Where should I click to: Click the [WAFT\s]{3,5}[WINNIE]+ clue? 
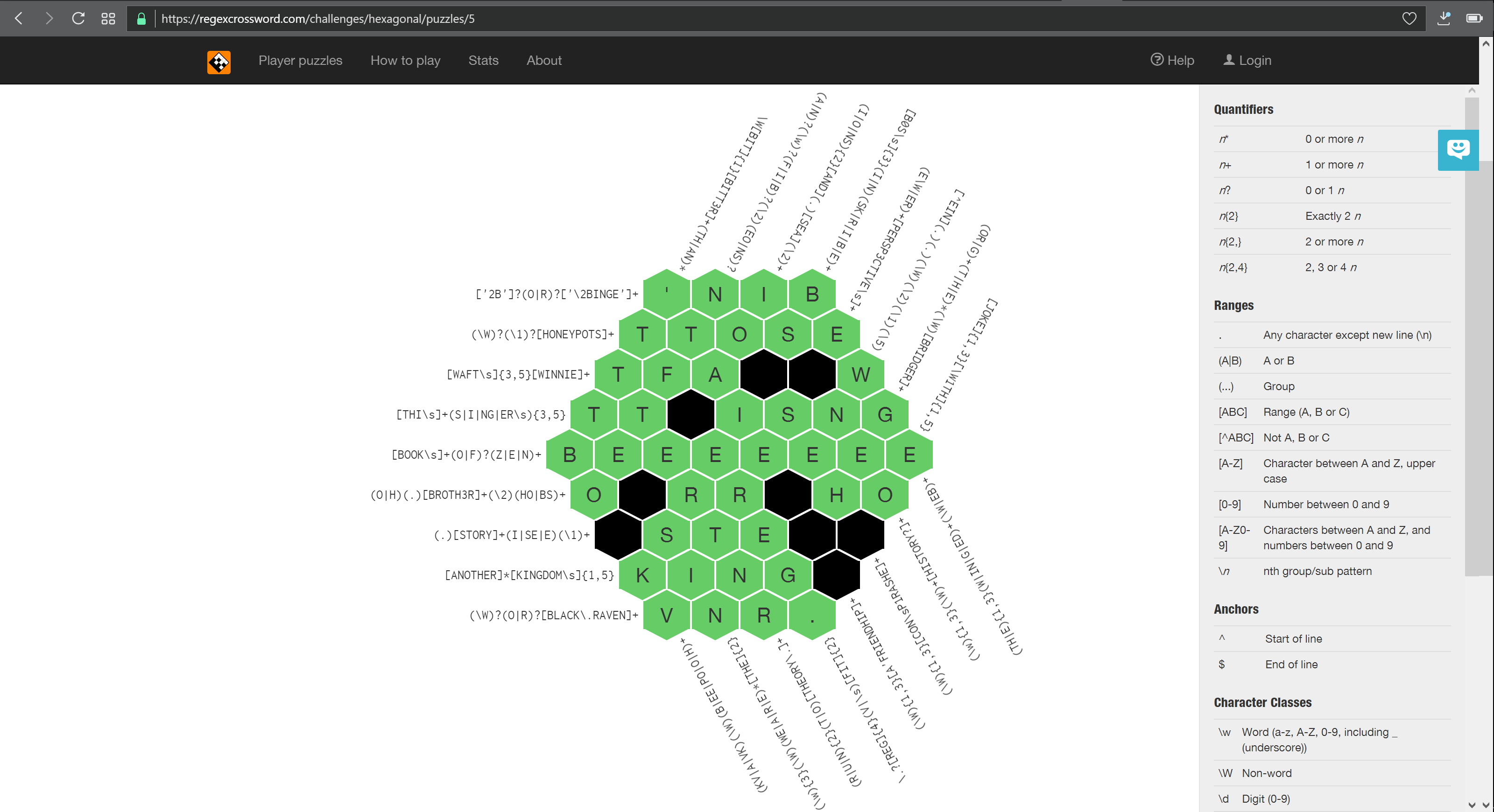coord(518,374)
